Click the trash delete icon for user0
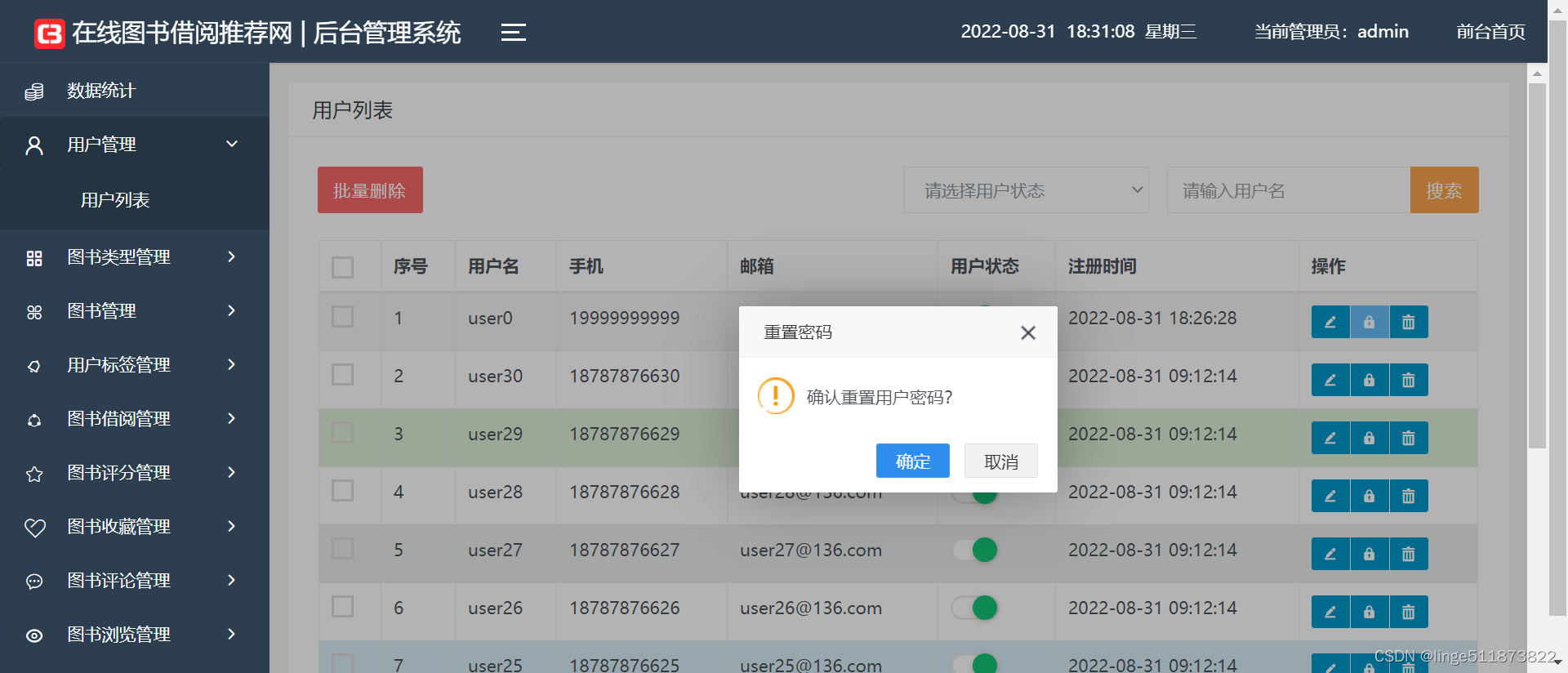This screenshot has width=1568, height=673. pyautogui.click(x=1409, y=322)
